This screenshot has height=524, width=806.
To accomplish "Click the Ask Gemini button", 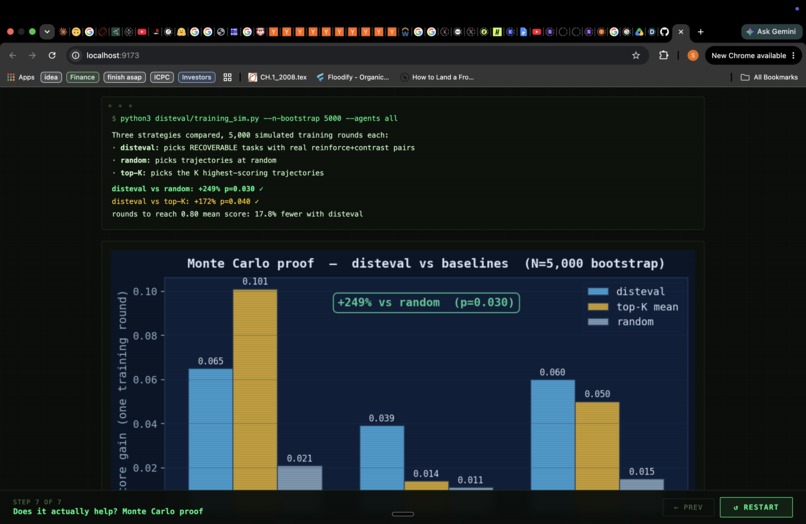I will click(771, 31).
